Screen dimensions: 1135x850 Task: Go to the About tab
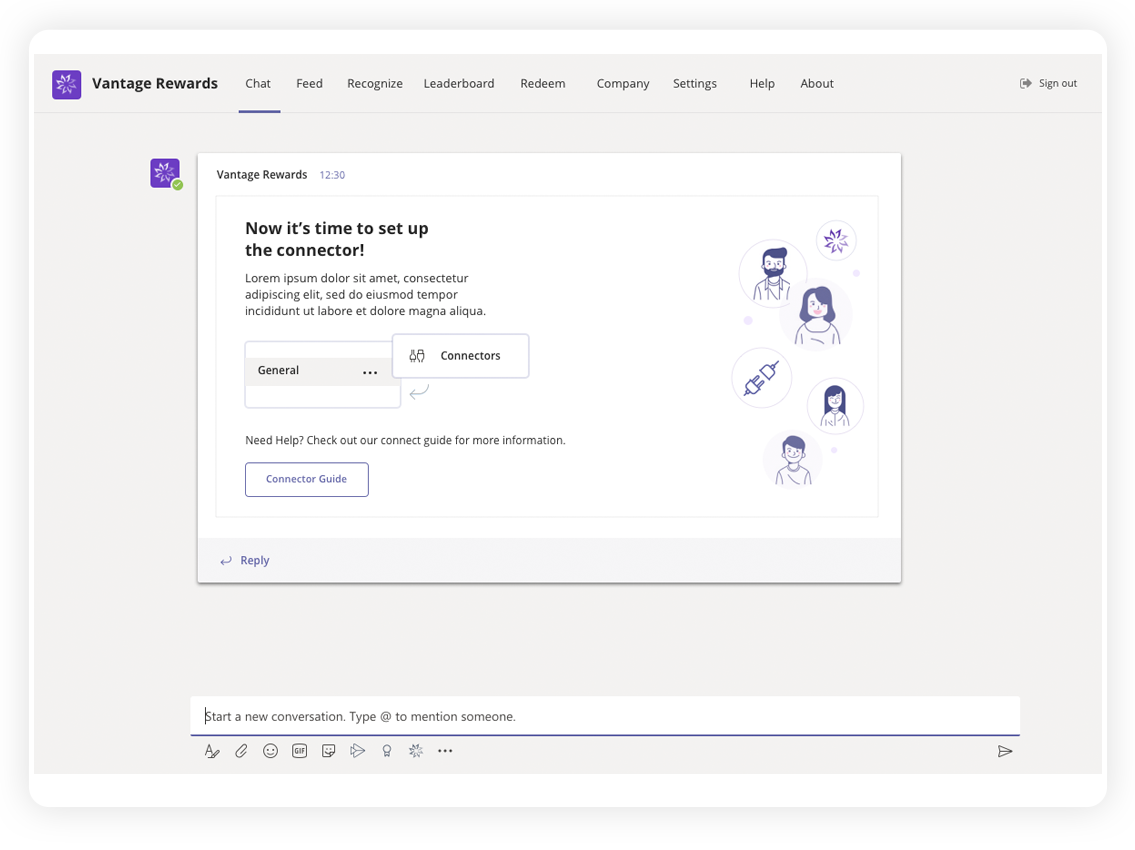click(x=817, y=84)
